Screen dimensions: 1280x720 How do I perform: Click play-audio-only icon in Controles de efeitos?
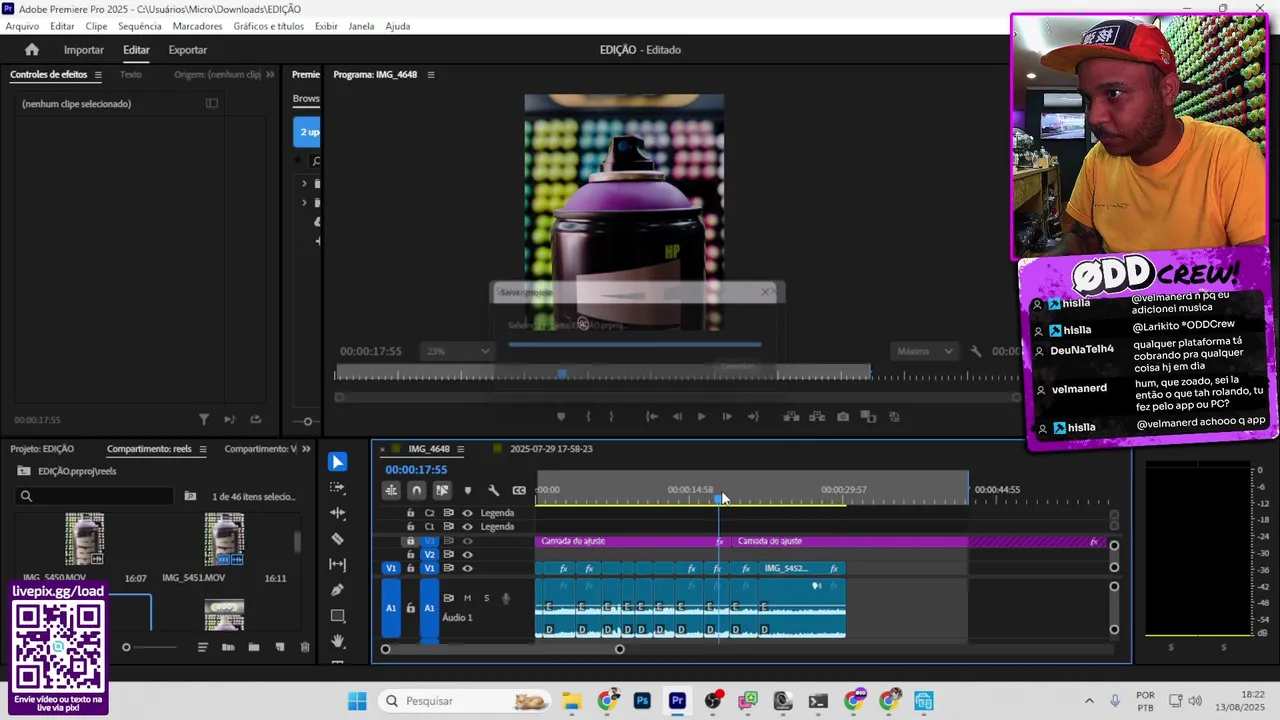pos(230,420)
